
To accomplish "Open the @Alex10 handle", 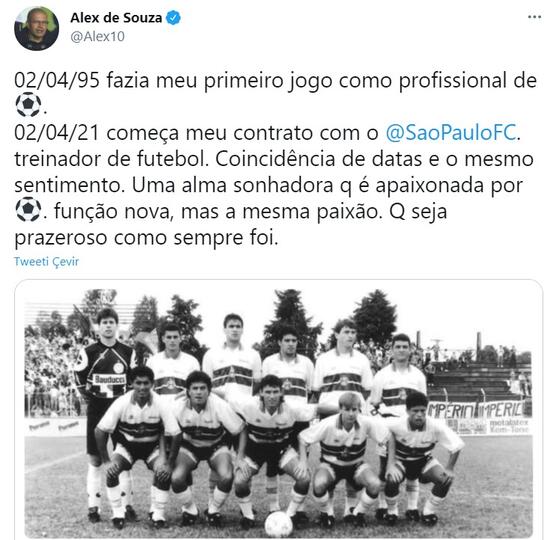I will click(98, 36).
